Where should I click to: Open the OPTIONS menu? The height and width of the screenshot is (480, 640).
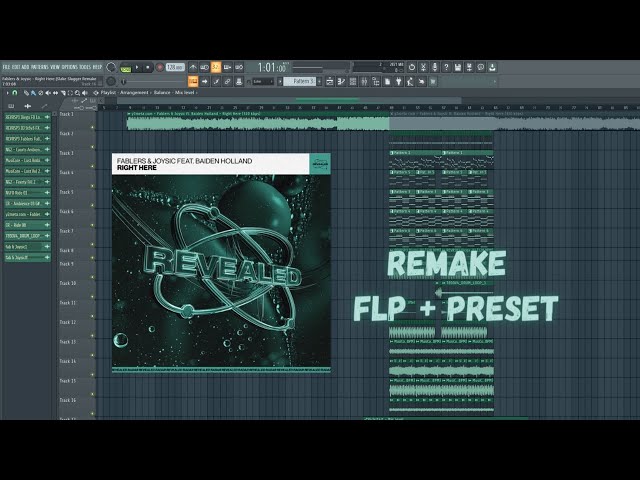[x=70, y=67]
